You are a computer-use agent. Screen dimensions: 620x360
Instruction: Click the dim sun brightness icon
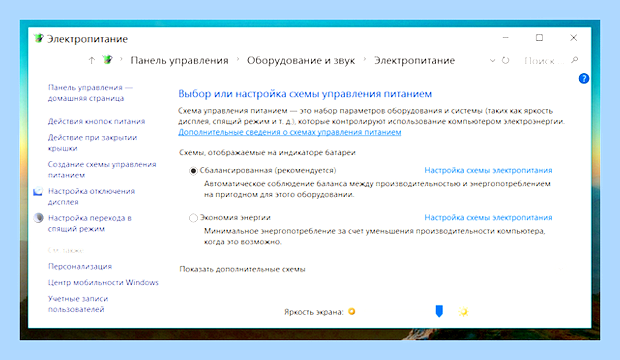pos(352,312)
